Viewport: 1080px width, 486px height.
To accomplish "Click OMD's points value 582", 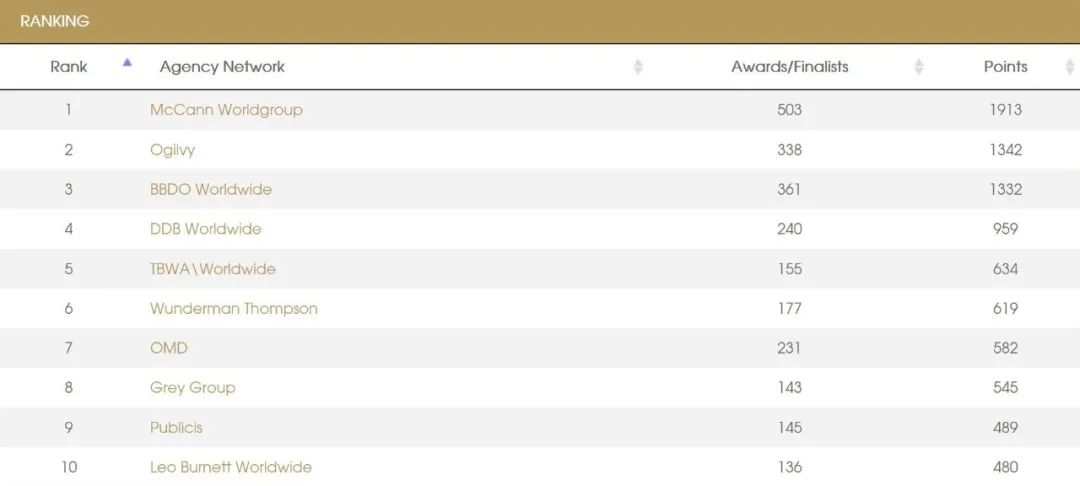I will click(x=1006, y=348).
